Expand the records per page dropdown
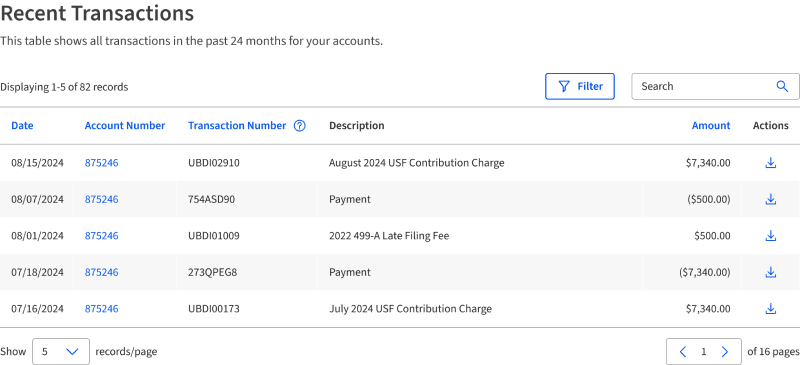 tap(61, 351)
